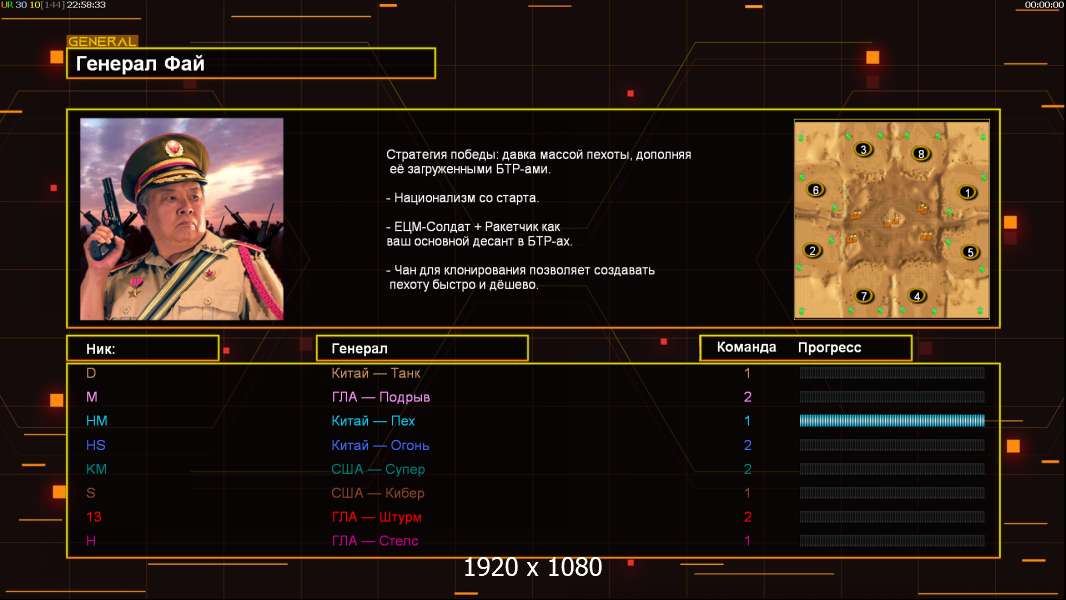
Task: Click the desert map center on the minimap
Action: [x=892, y=219]
